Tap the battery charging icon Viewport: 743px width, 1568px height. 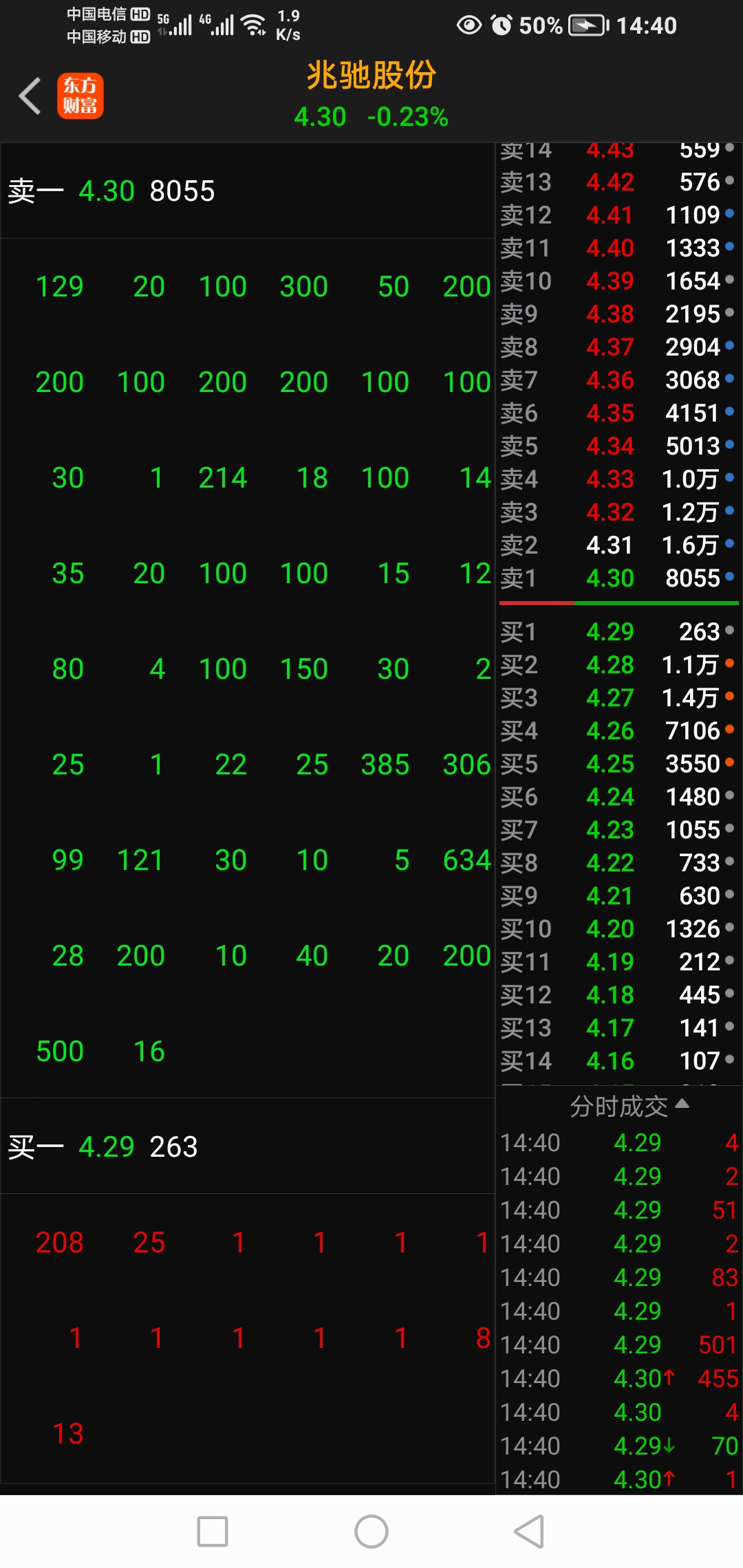click(x=589, y=25)
